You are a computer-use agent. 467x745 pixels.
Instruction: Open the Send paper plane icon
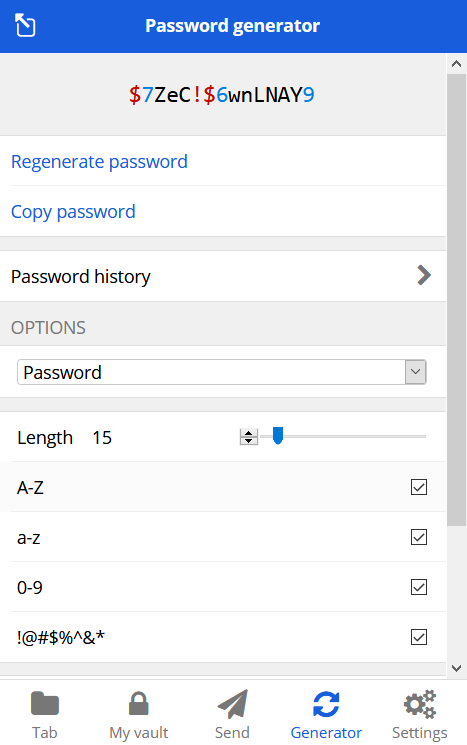point(233,704)
